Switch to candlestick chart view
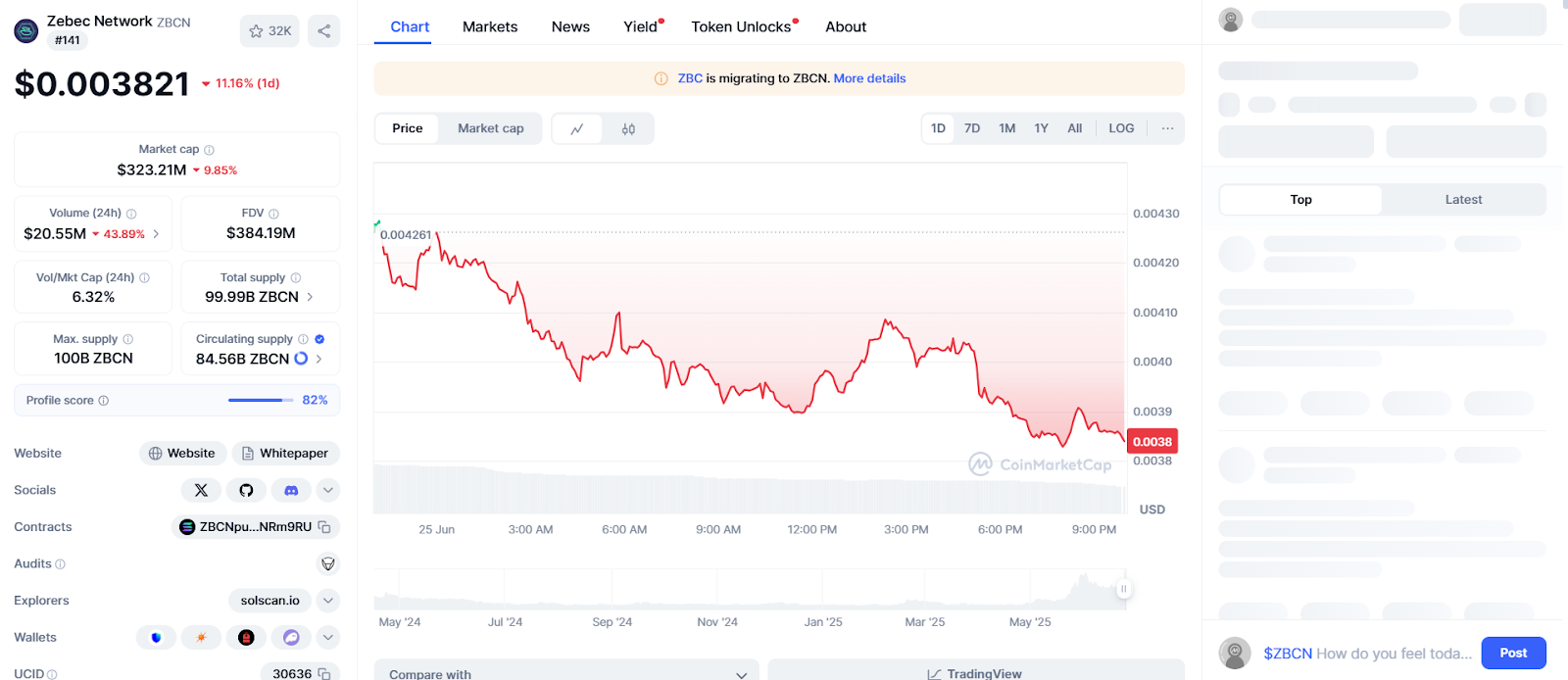Screen dimensions: 1568x680 (628, 128)
